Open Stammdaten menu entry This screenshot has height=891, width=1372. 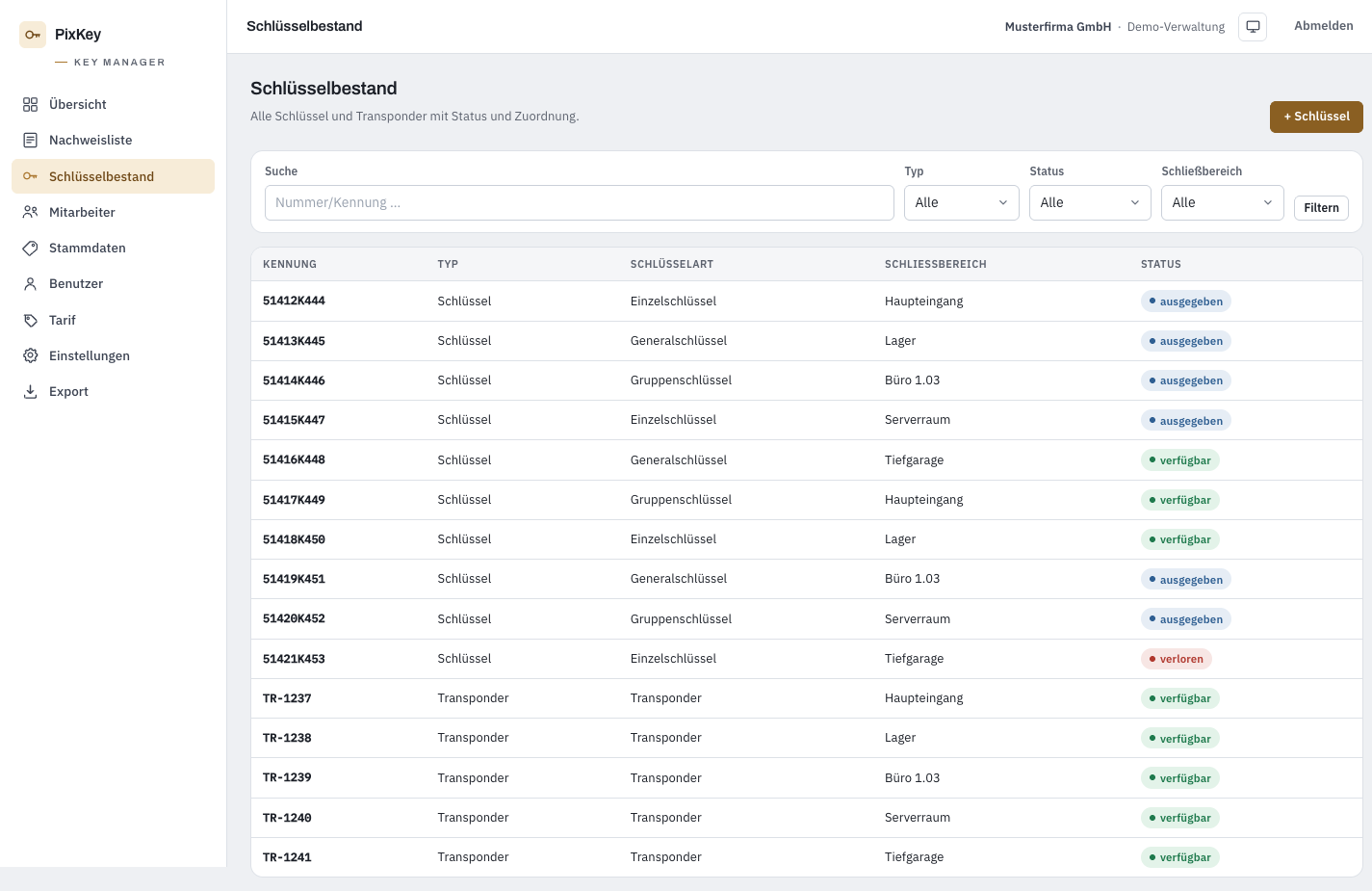tap(113, 248)
